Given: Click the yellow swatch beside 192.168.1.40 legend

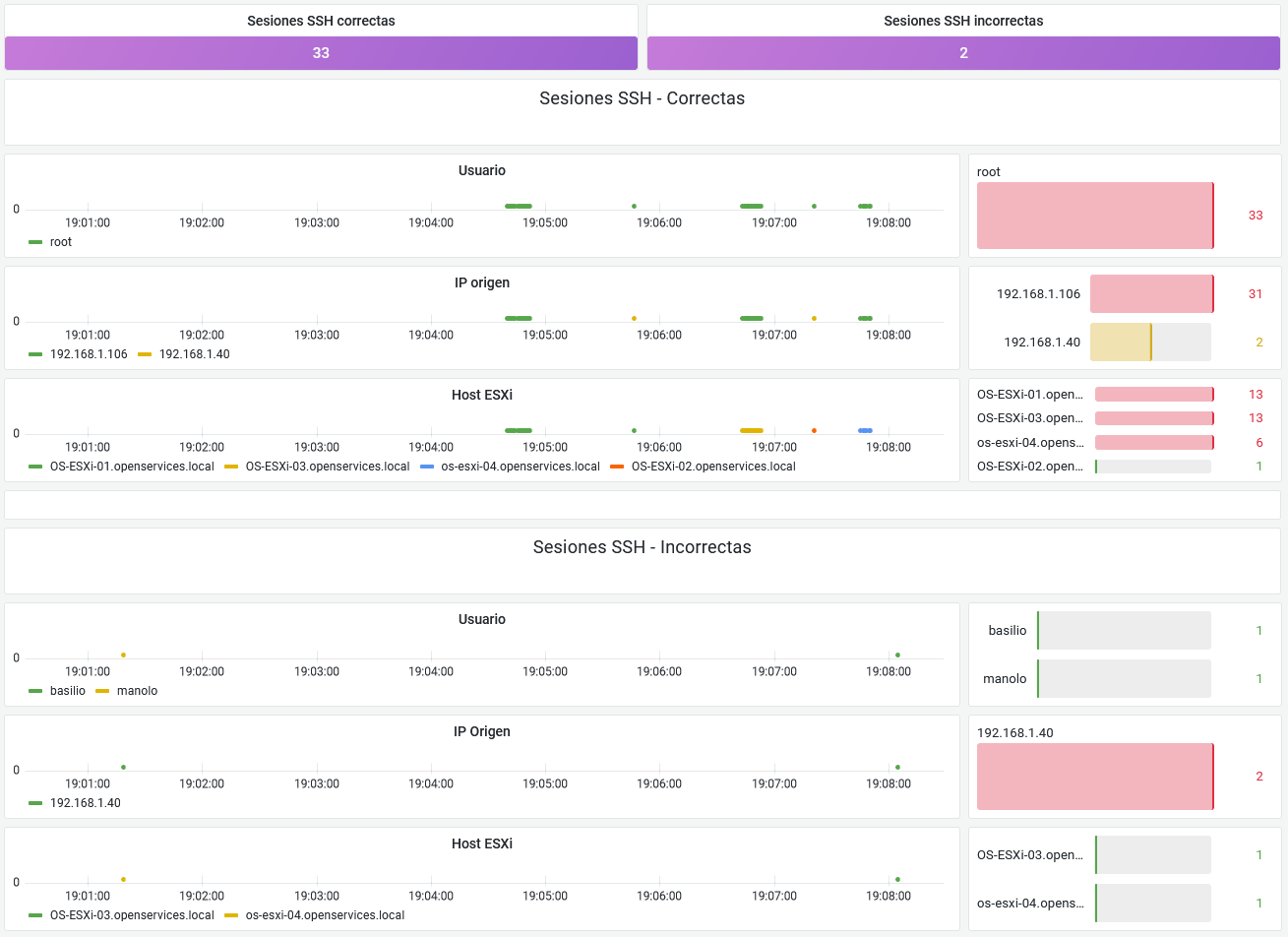Looking at the screenshot, I should [x=145, y=354].
